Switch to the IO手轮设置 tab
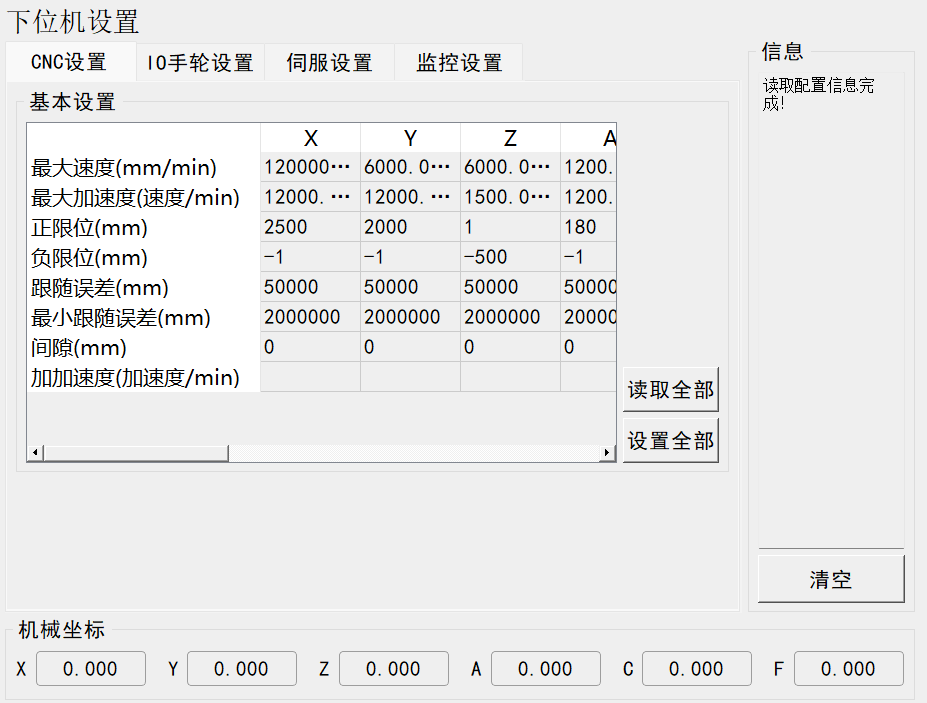This screenshot has height=703, width=927. [200, 63]
